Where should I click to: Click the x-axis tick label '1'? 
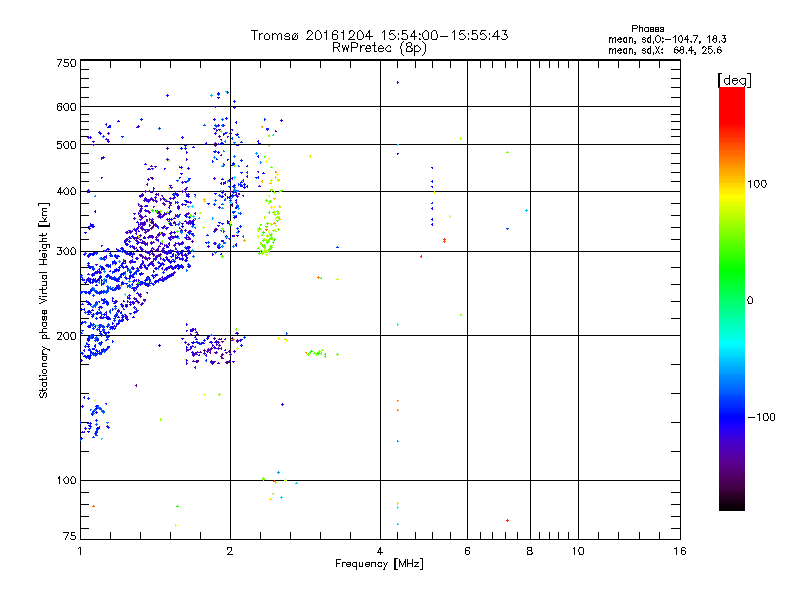[80, 551]
